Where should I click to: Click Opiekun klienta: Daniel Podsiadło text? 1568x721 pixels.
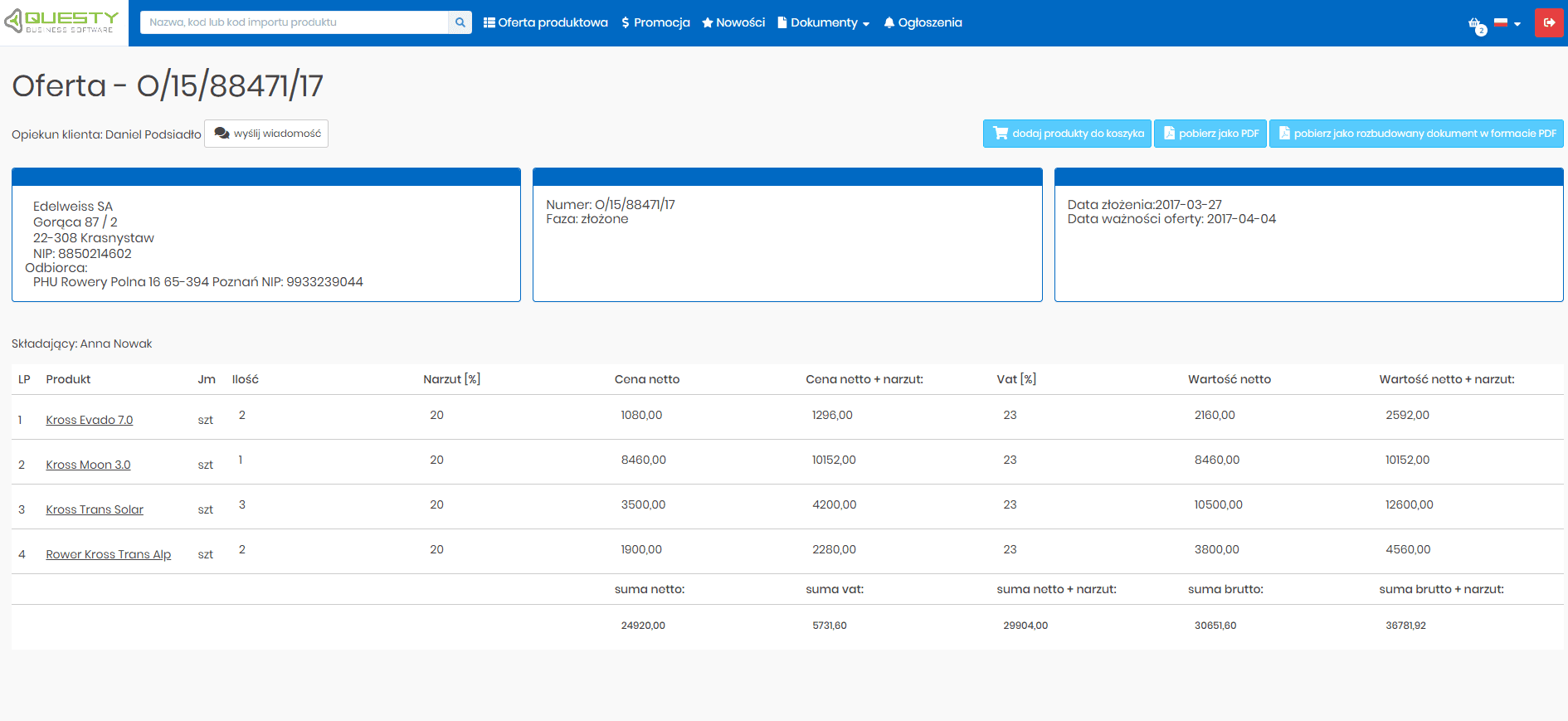(106, 134)
